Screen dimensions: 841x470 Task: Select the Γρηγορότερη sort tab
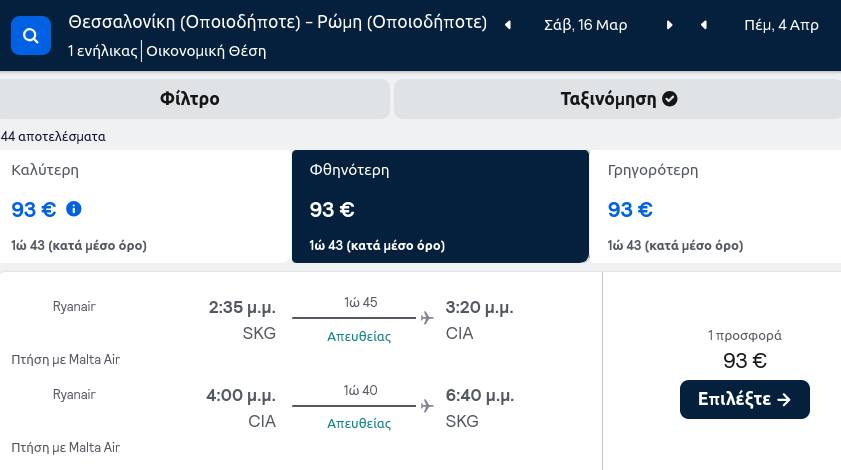click(715, 207)
